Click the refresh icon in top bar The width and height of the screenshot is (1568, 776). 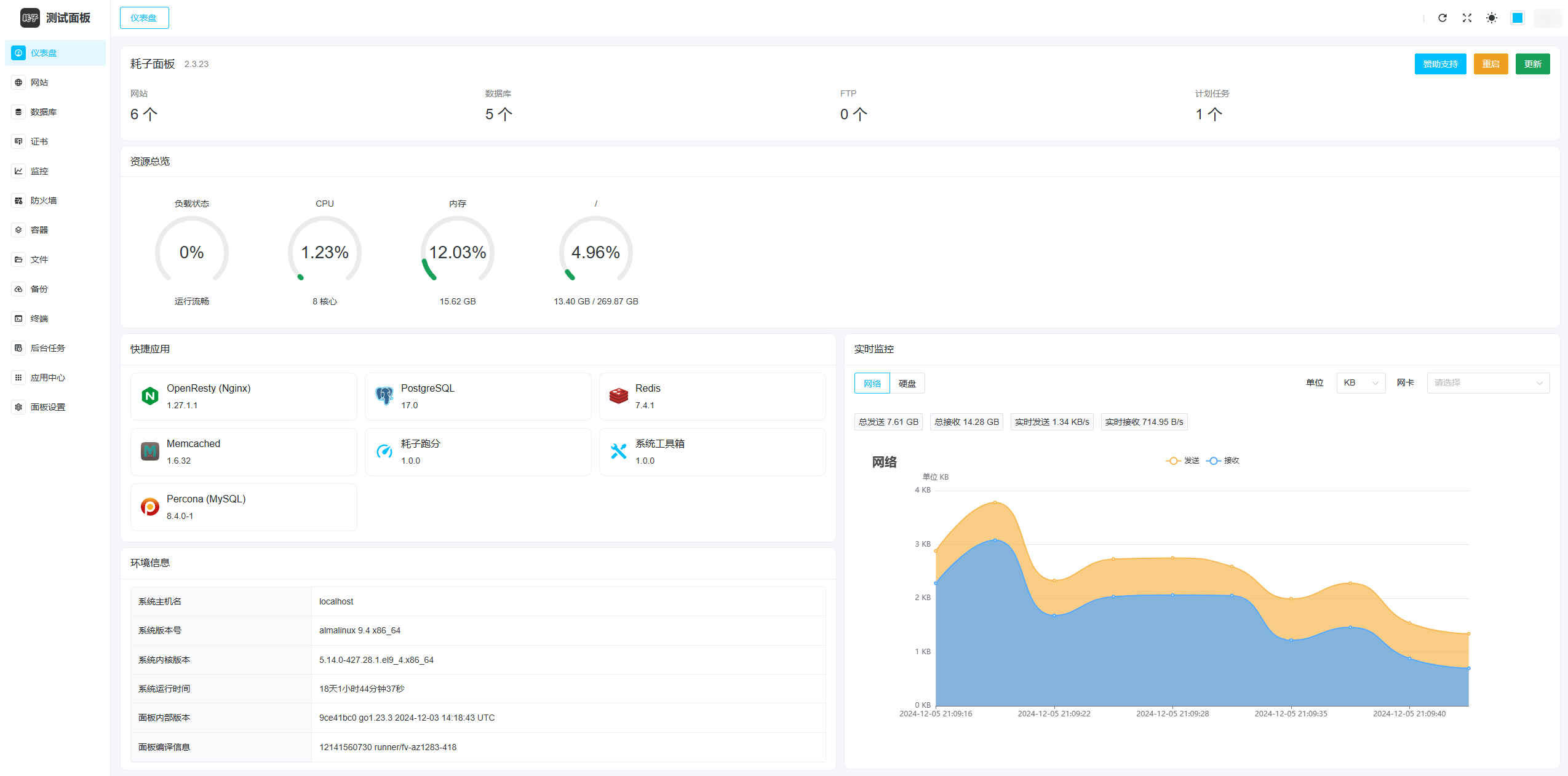1442,18
